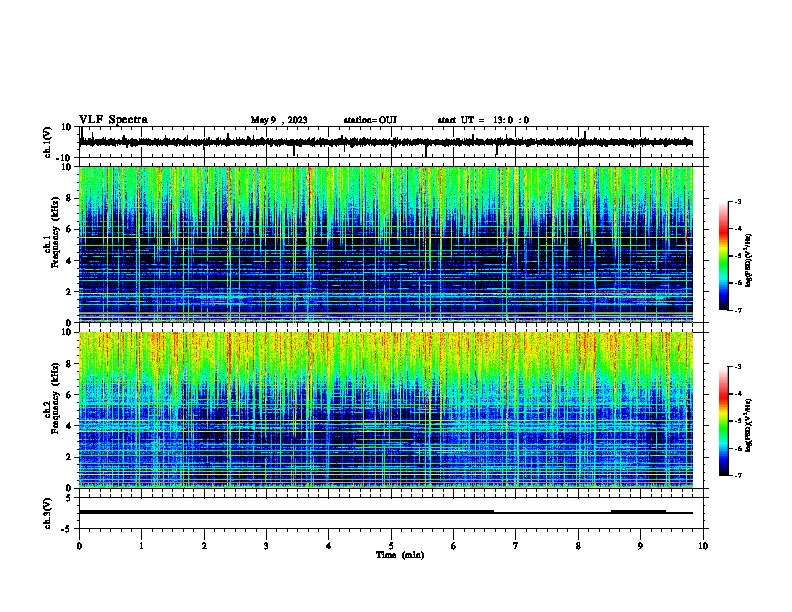This screenshot has height=612, width=792.
Task: Click the ch.1 voltage waveform trace
Action: tap(386, 142)
